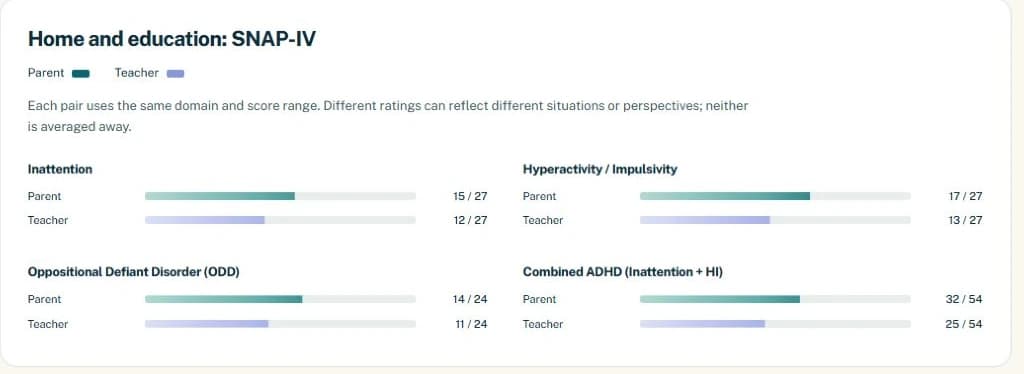Viewport: 1024px width, 374px height.
Task: Click the Parent legend color swatch
Action: 80,74
